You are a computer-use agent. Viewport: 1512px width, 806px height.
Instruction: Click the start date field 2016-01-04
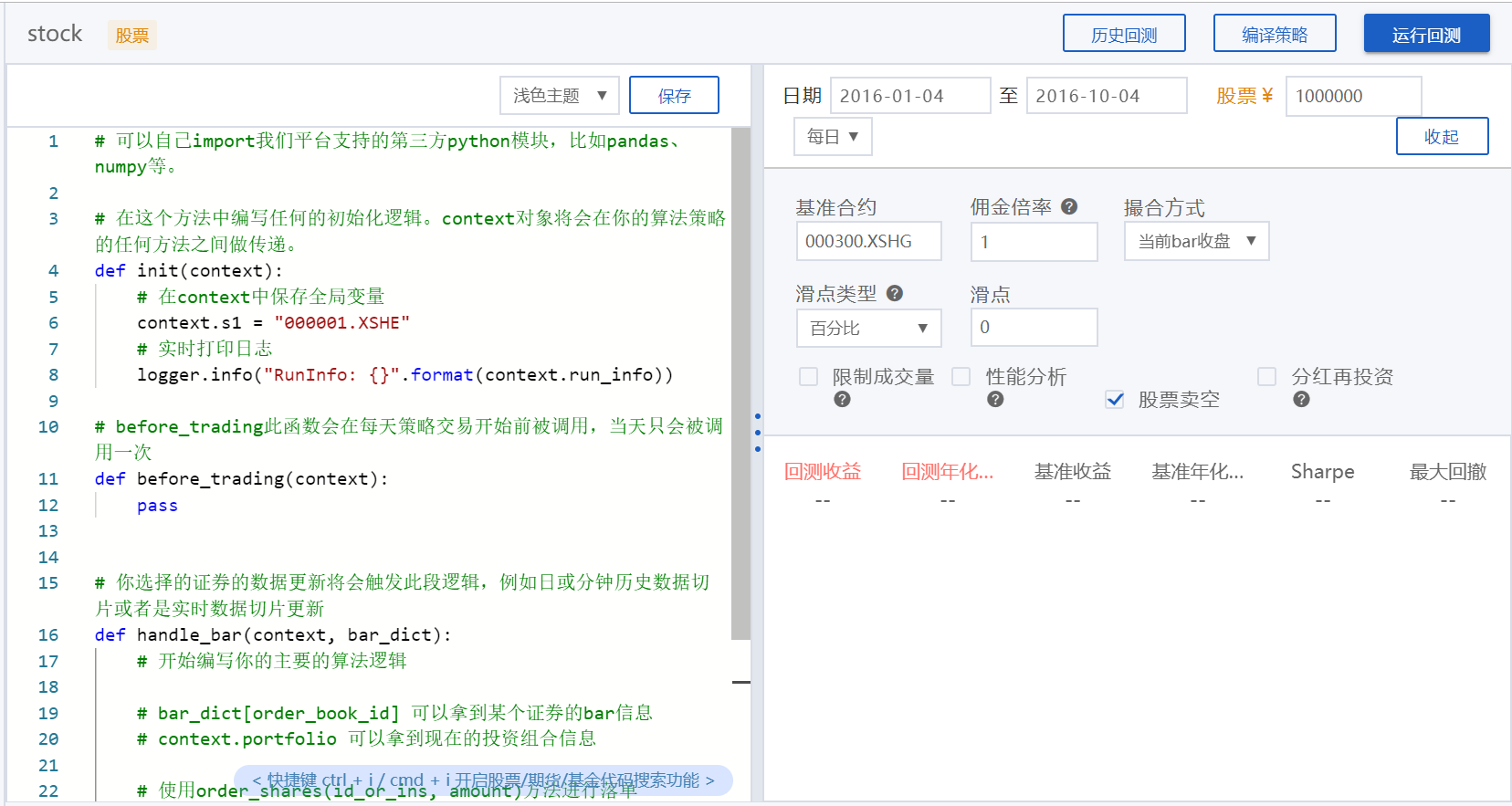(x=909, y=96)
